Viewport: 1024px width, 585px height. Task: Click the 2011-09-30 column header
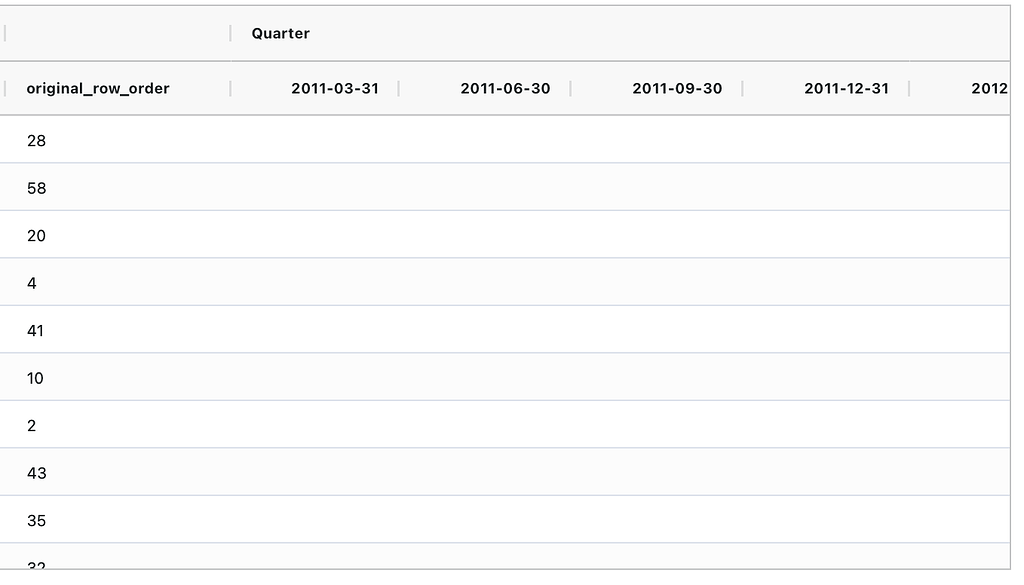tap(677, 88)
